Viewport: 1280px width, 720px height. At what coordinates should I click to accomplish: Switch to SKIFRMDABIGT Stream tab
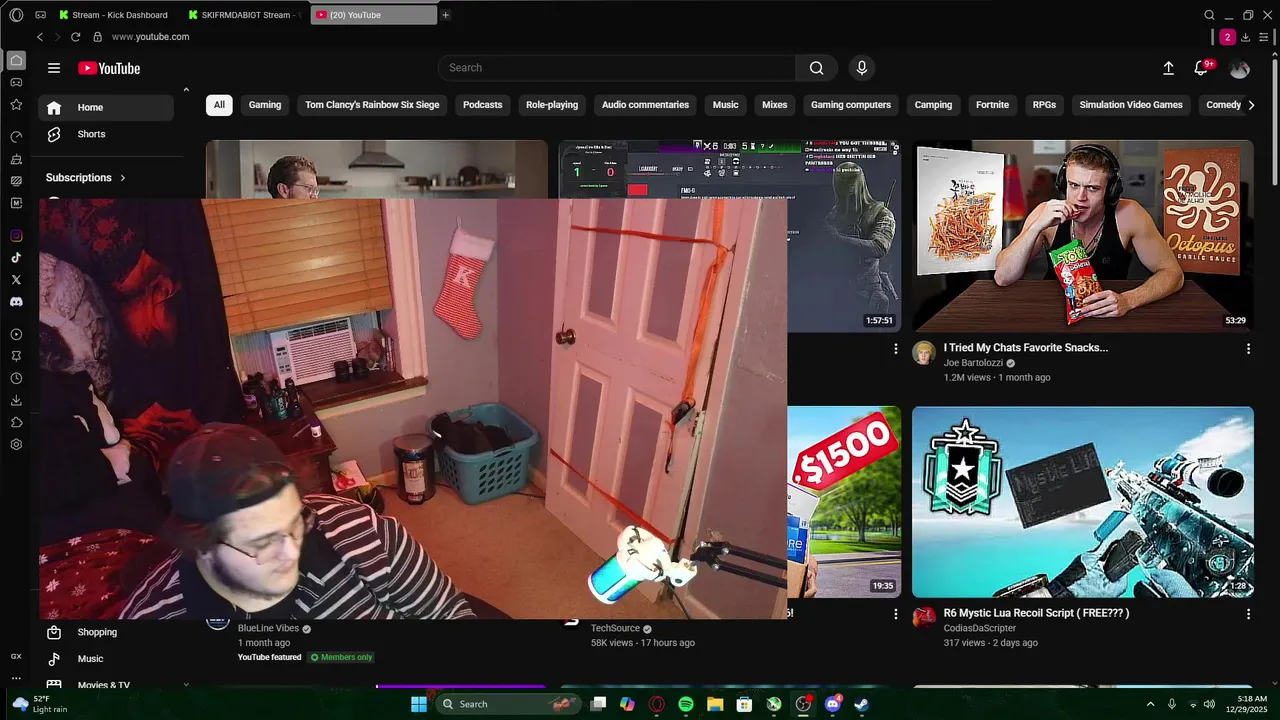tap(246, 15)
